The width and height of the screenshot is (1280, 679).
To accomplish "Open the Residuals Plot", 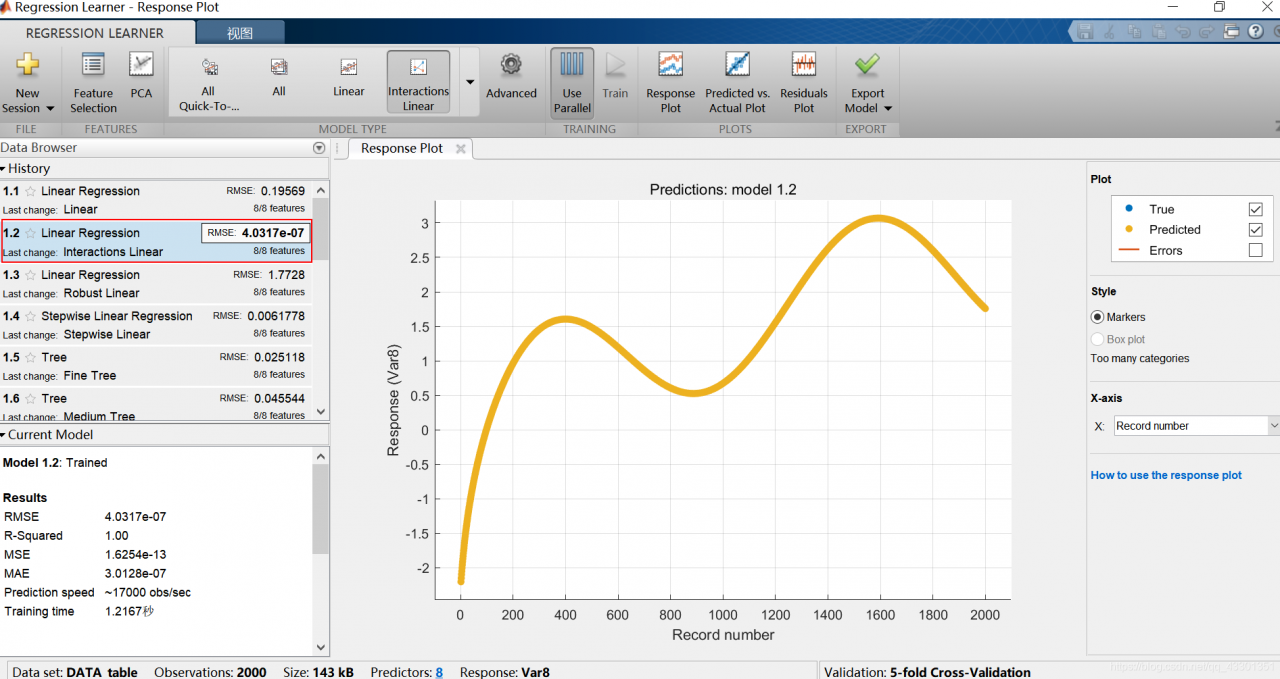I will click(x=804, y=67).
